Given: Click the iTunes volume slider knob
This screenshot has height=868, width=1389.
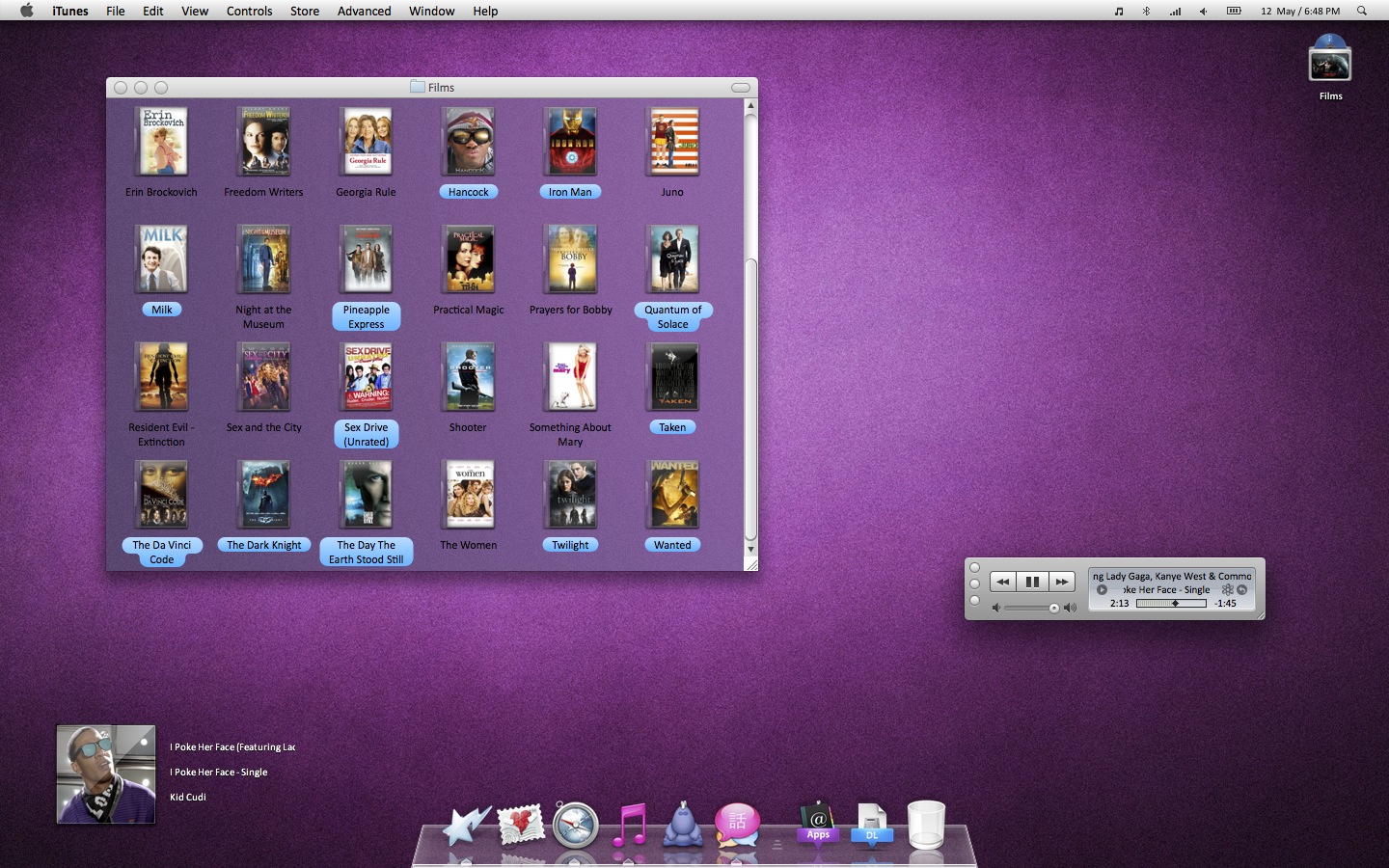Looking at the screenshot, I should point(1054,608).
